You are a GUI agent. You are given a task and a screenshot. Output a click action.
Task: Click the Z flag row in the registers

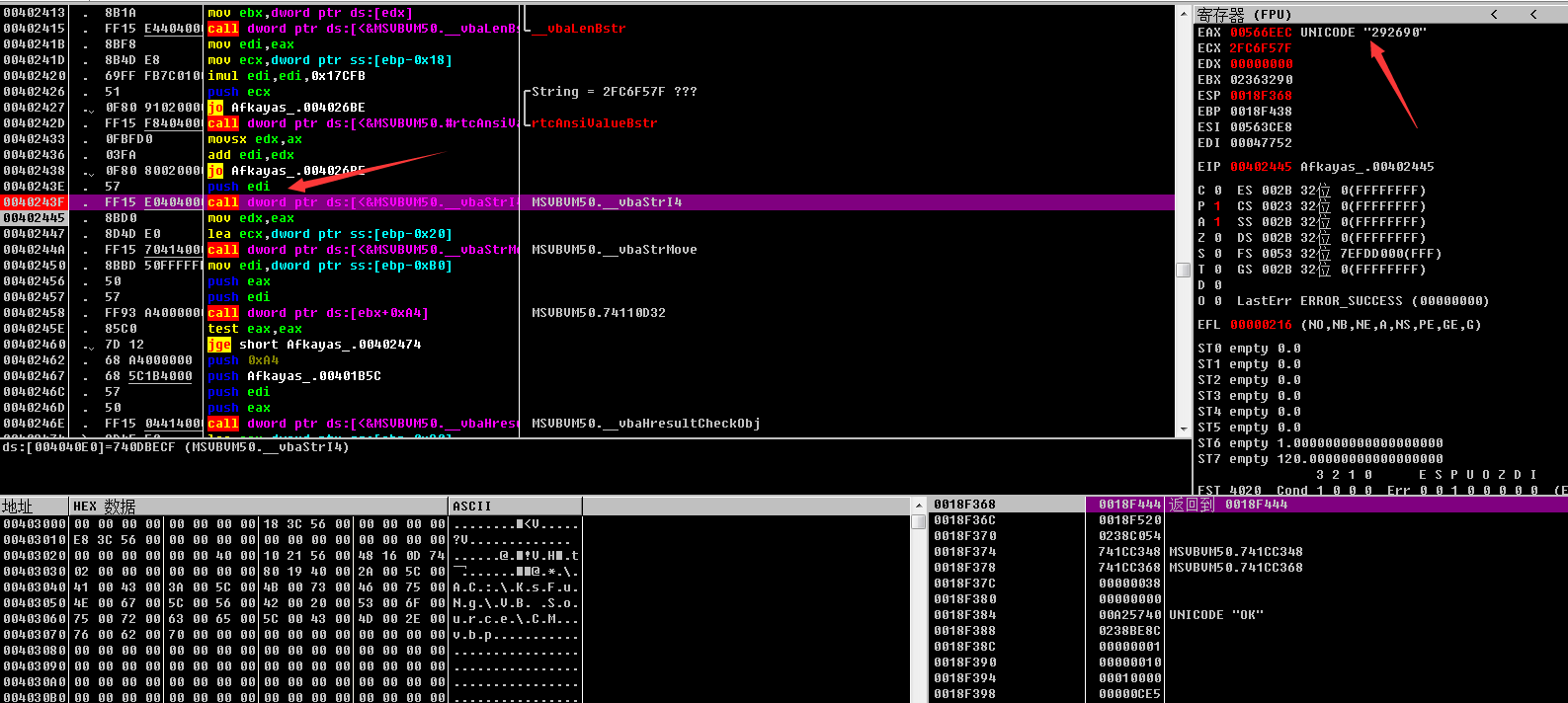click(x=1310, y=238)
